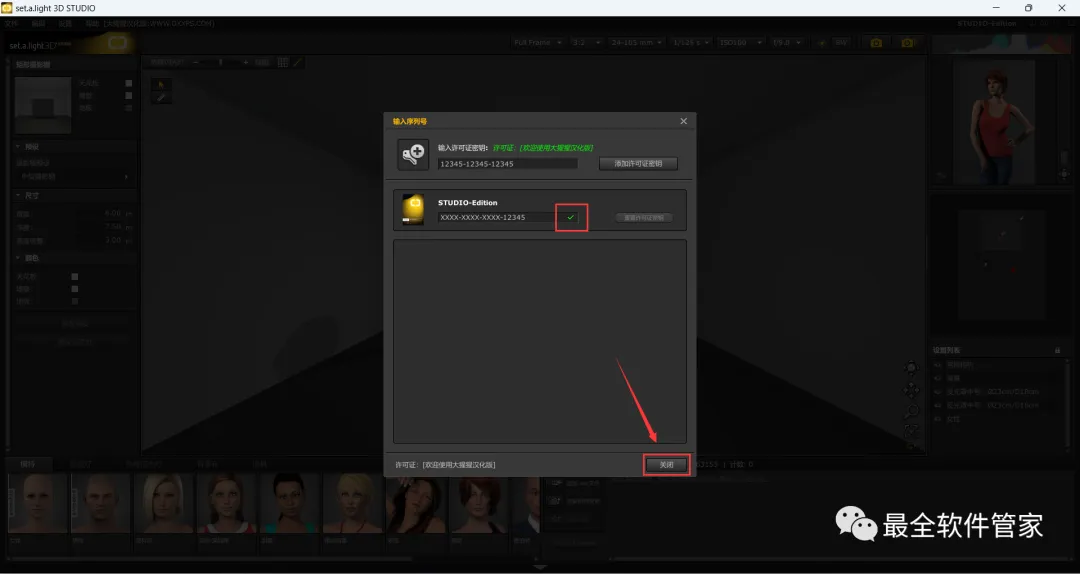Image resolution: width=1080 pixels, height=574 pixels.
Task: Restore down the application window
Action: pos(1028,8)
